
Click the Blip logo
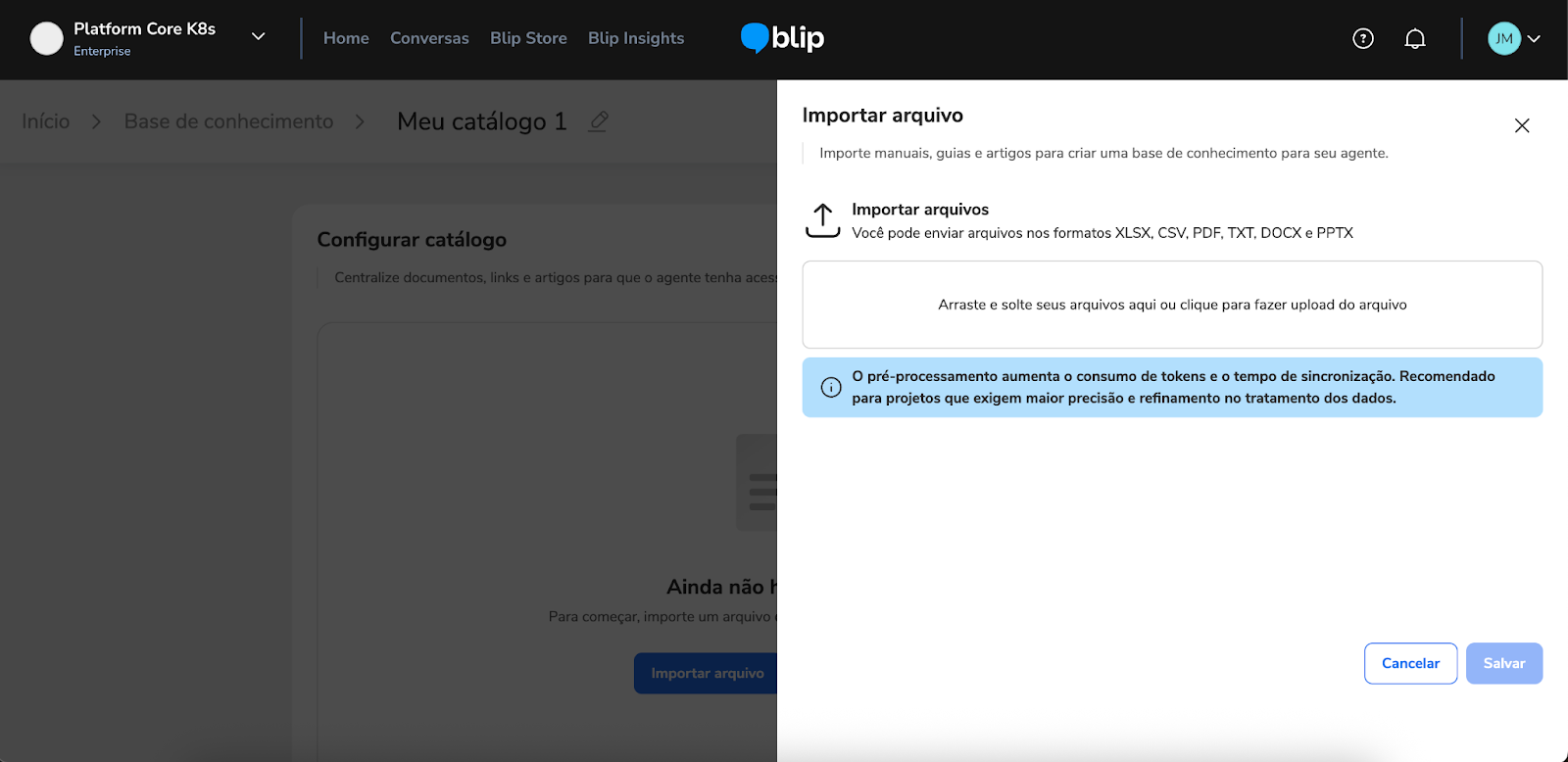782,38
